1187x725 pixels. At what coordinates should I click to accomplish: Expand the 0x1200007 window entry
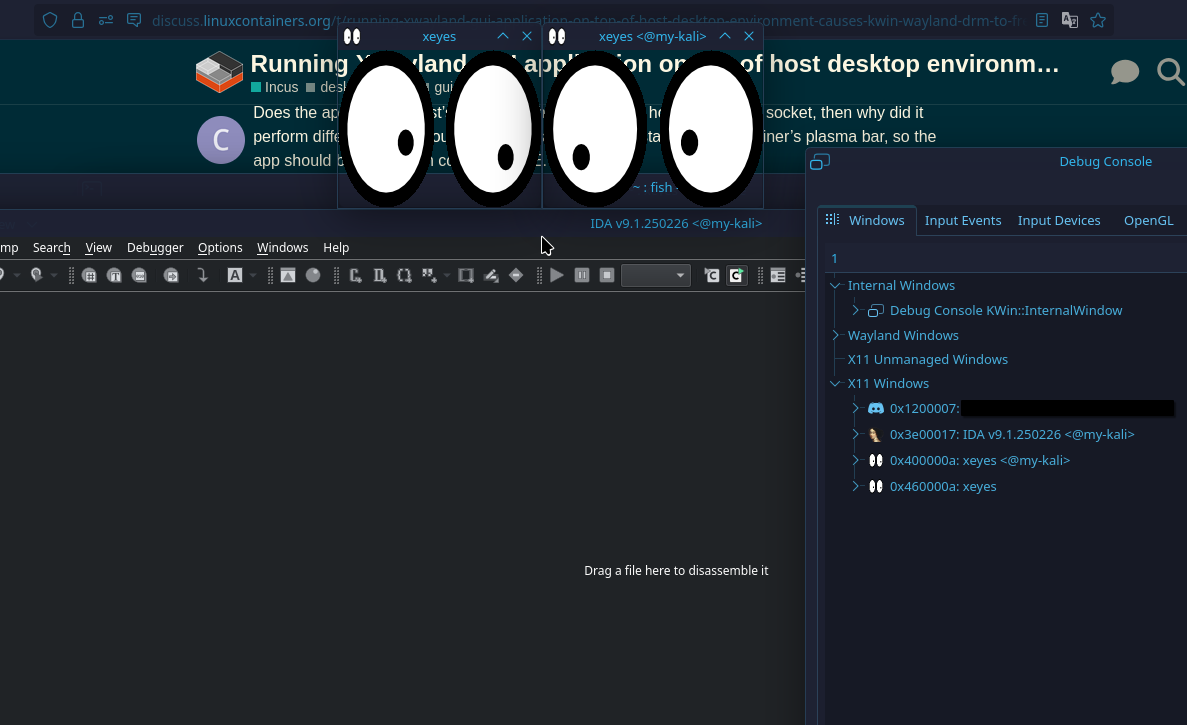pyautogui.click(x=855, y=409)
